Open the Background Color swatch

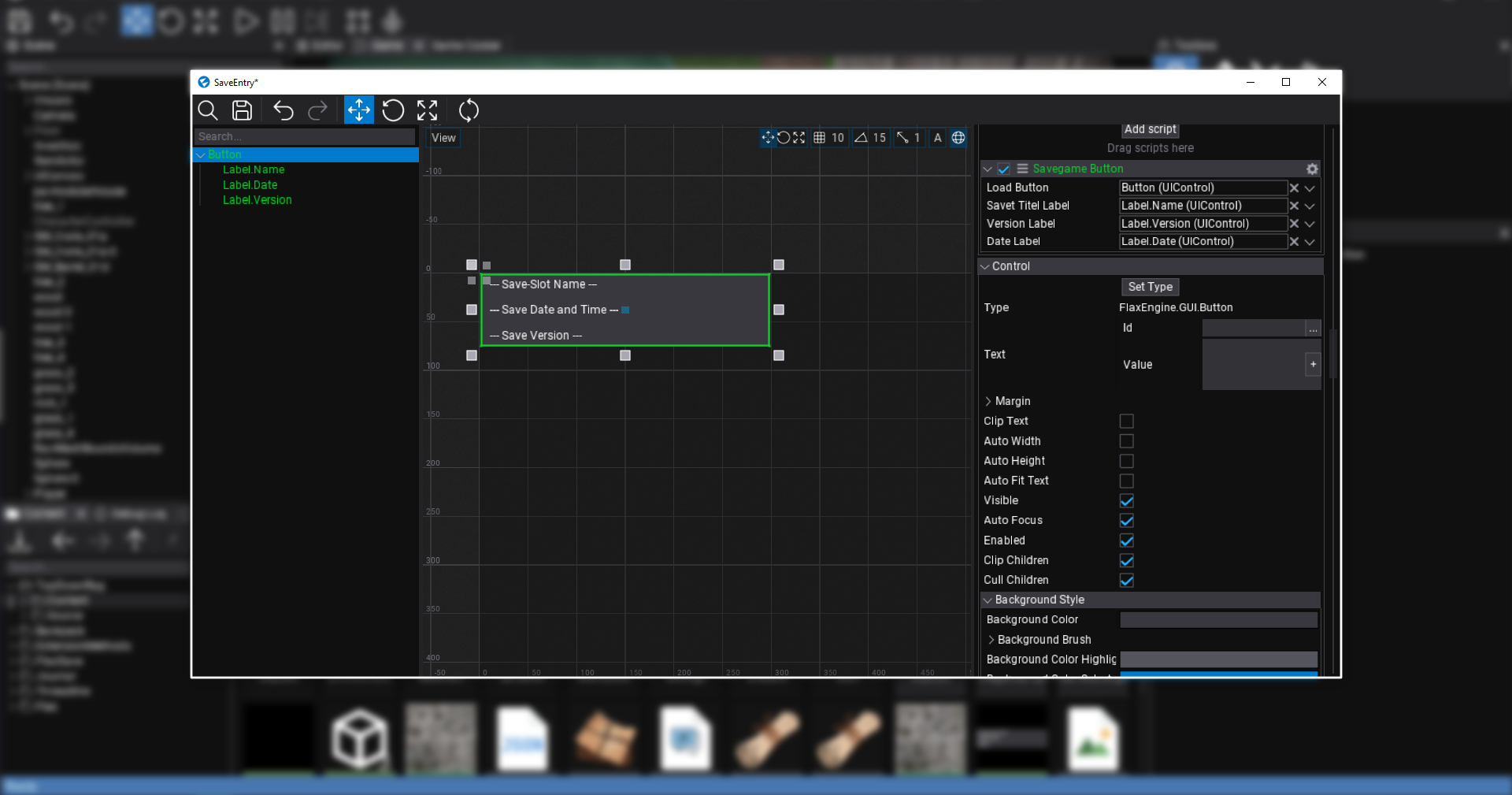[1217, 619]
